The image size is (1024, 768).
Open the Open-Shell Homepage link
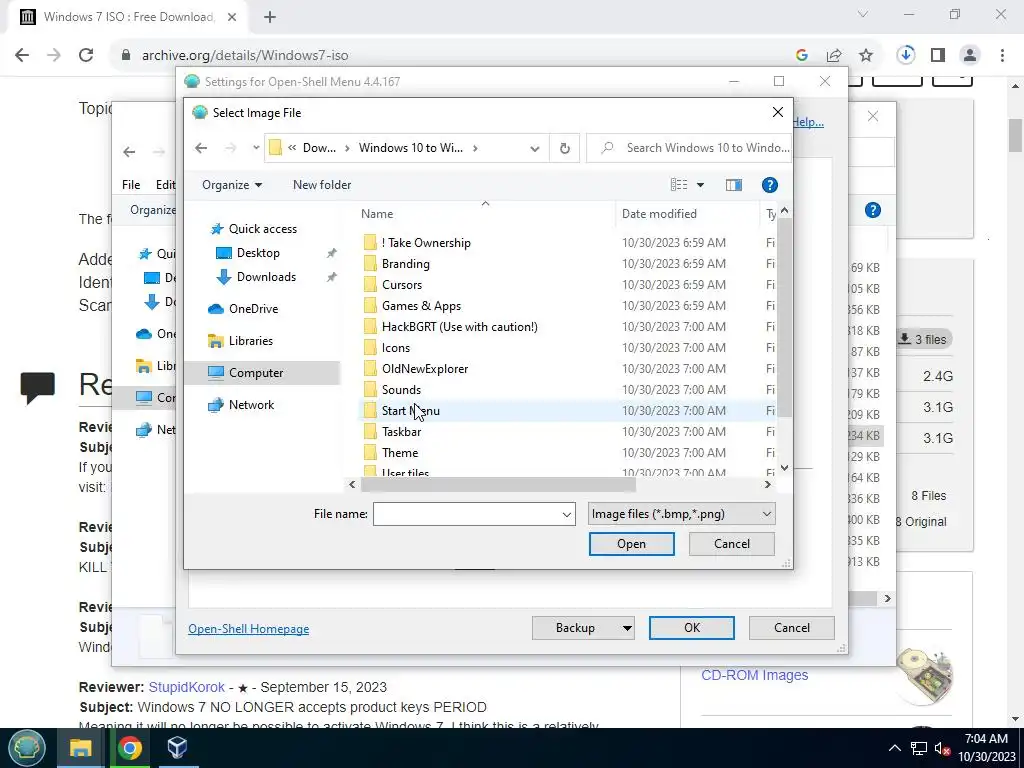coord(249,629)
